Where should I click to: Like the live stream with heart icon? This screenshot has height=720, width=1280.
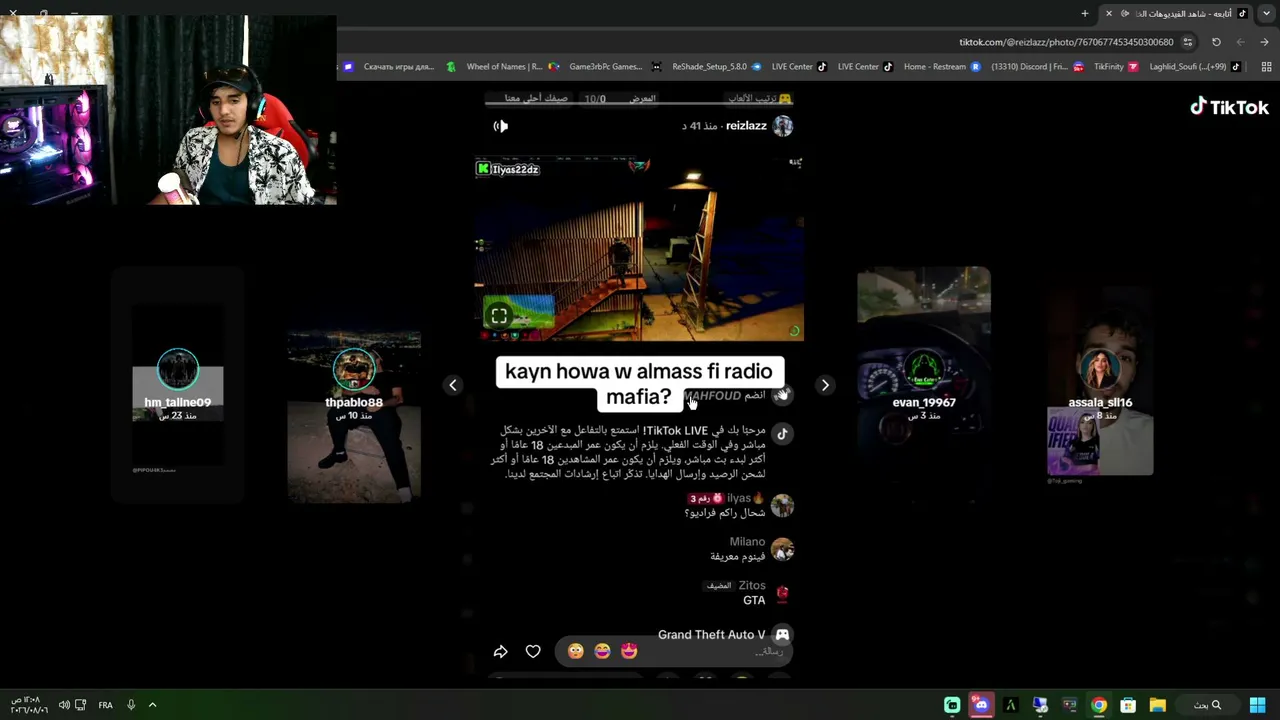(x=533, y=652)
